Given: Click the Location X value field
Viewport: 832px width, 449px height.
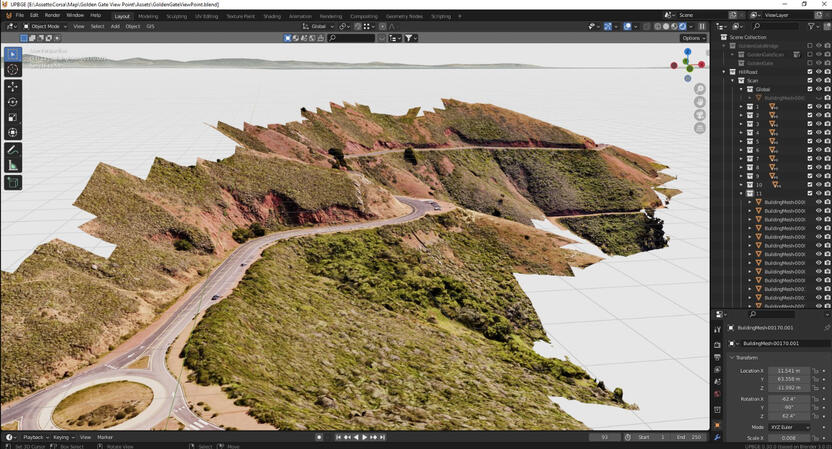Looking at the screenshot, I should coord(787,371).
